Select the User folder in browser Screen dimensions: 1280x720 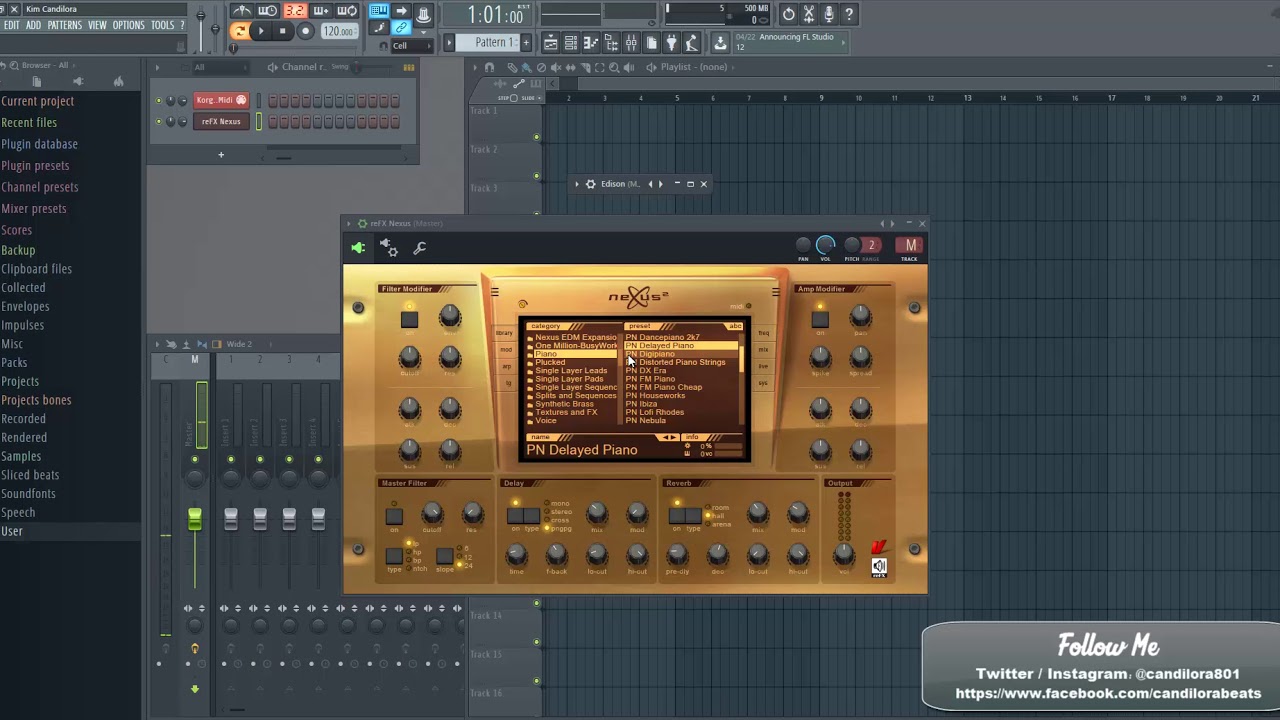coord(70,531)
